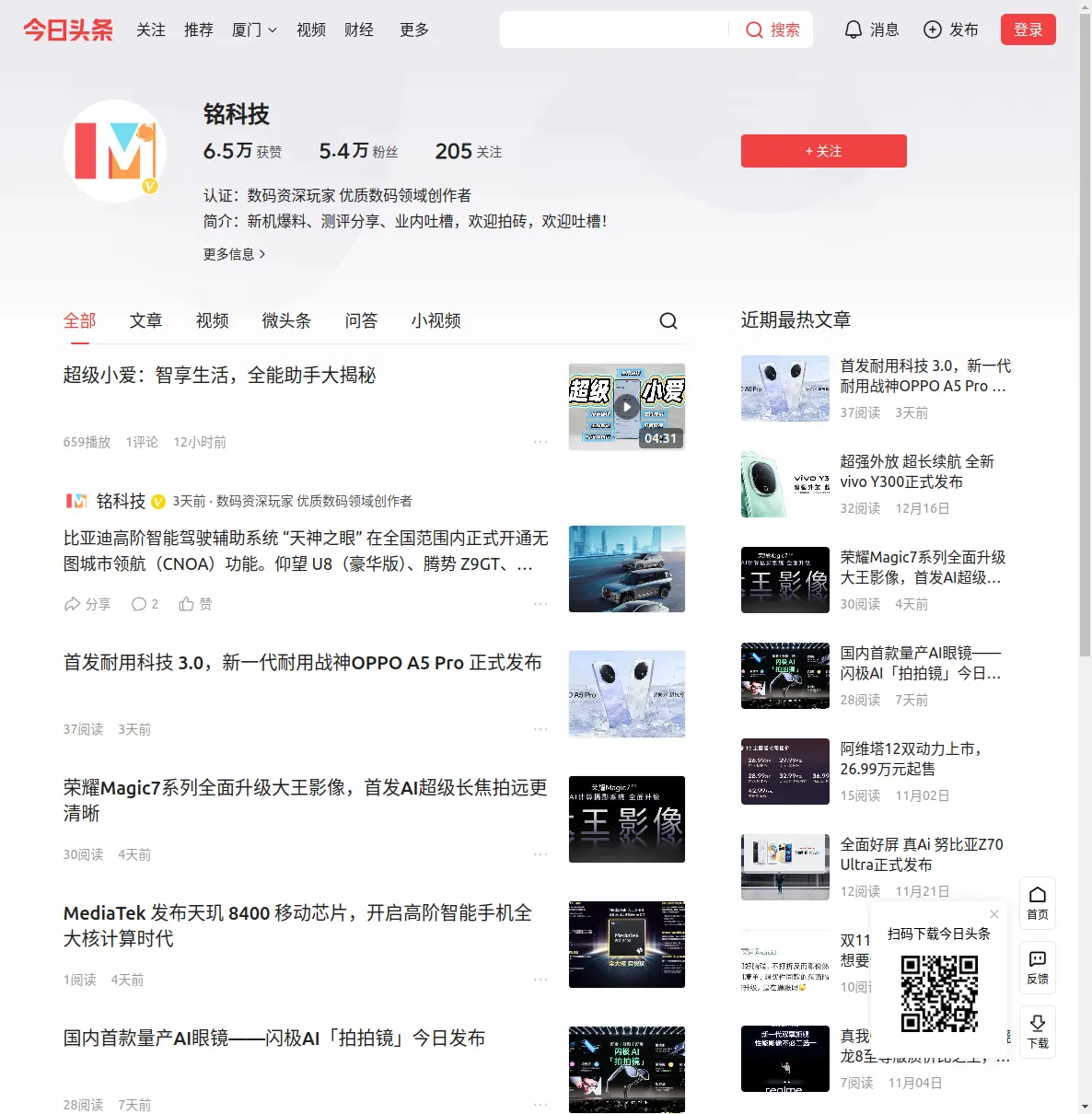1092x1114 pixels.
Task: Expand 更多 in top navigation
Action: 414,29
